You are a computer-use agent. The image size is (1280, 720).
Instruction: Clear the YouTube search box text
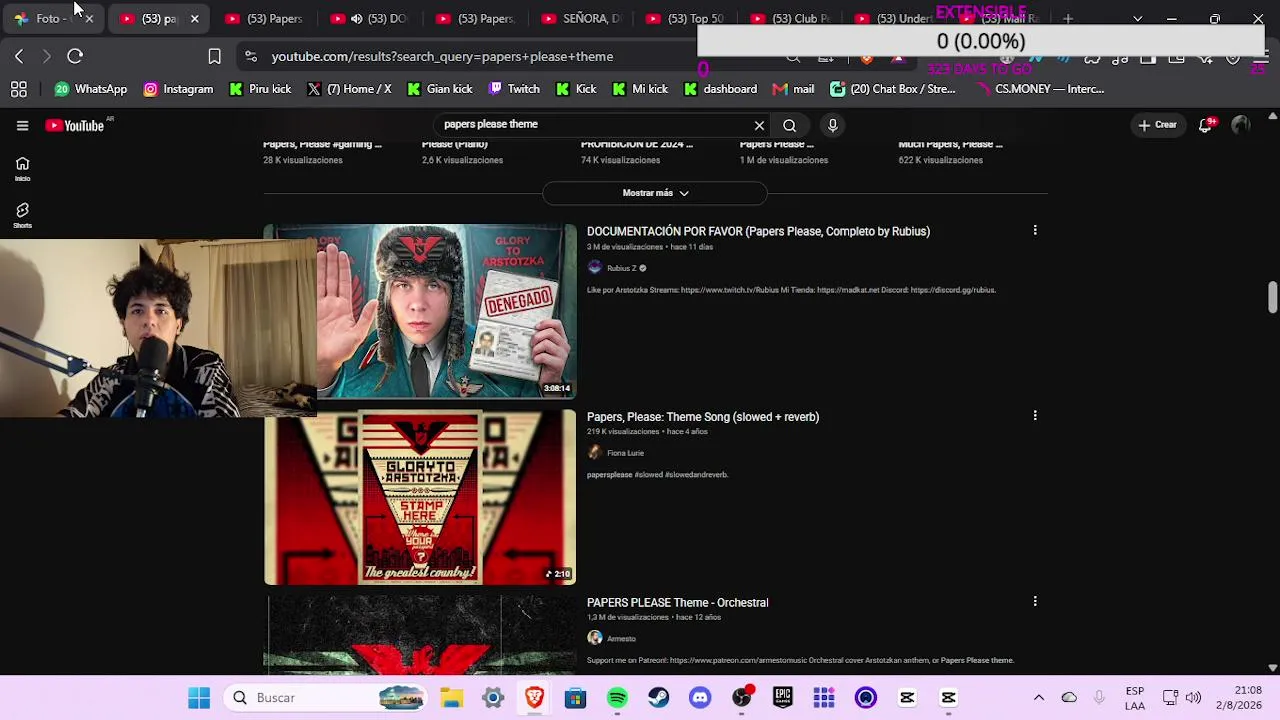(759, 125)
